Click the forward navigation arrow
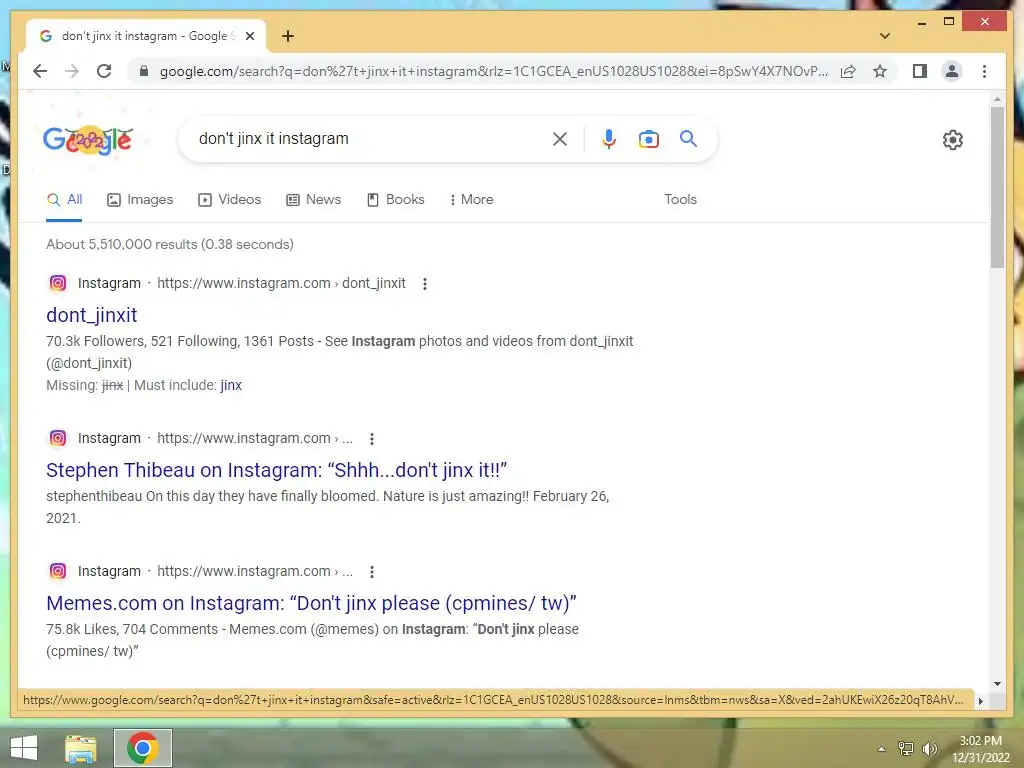1024x768 pixels. (72, 71)
